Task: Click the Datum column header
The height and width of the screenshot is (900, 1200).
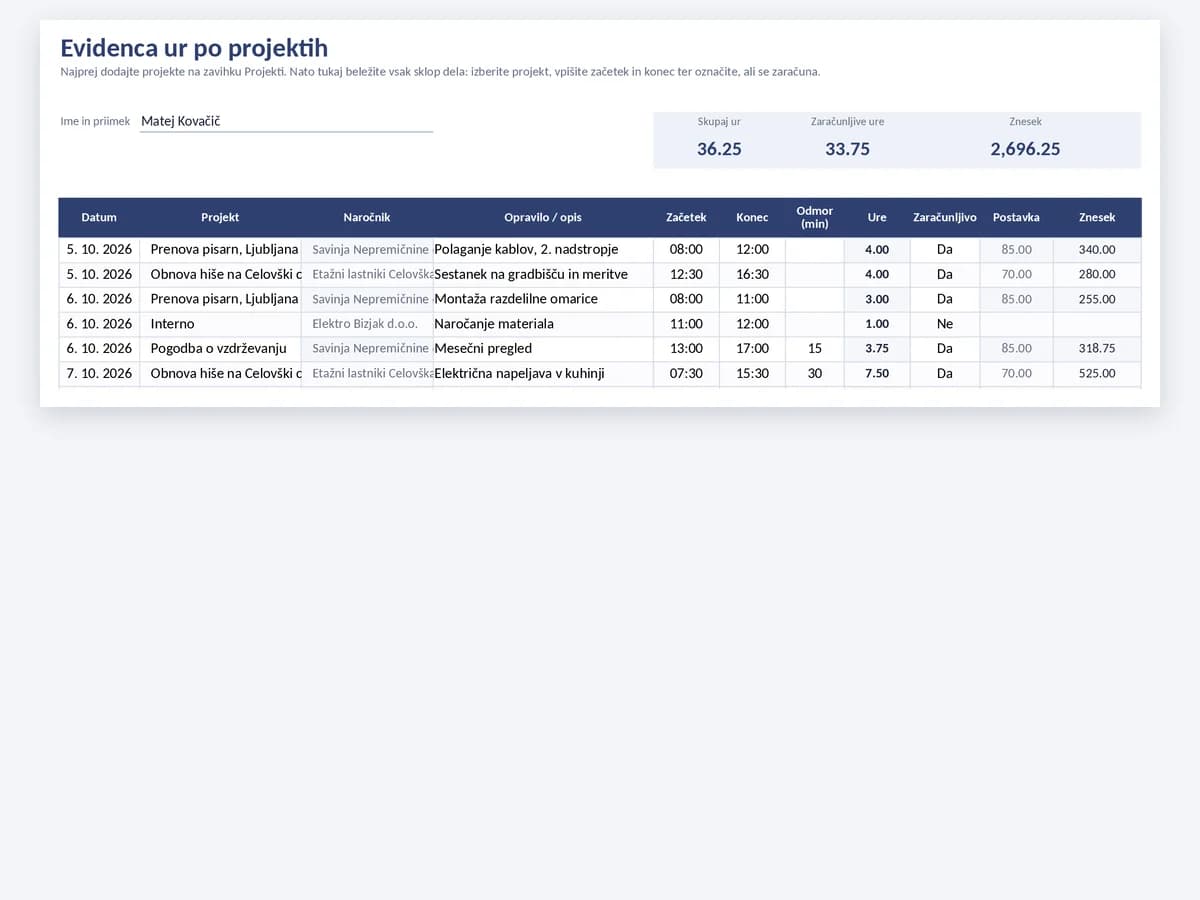Action: coord(99,217)
